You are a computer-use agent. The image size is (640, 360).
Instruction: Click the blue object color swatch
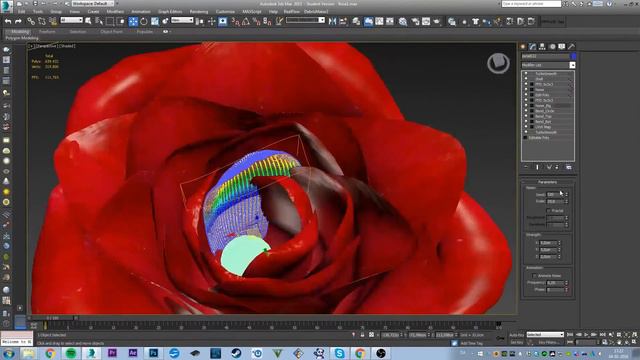573,56
